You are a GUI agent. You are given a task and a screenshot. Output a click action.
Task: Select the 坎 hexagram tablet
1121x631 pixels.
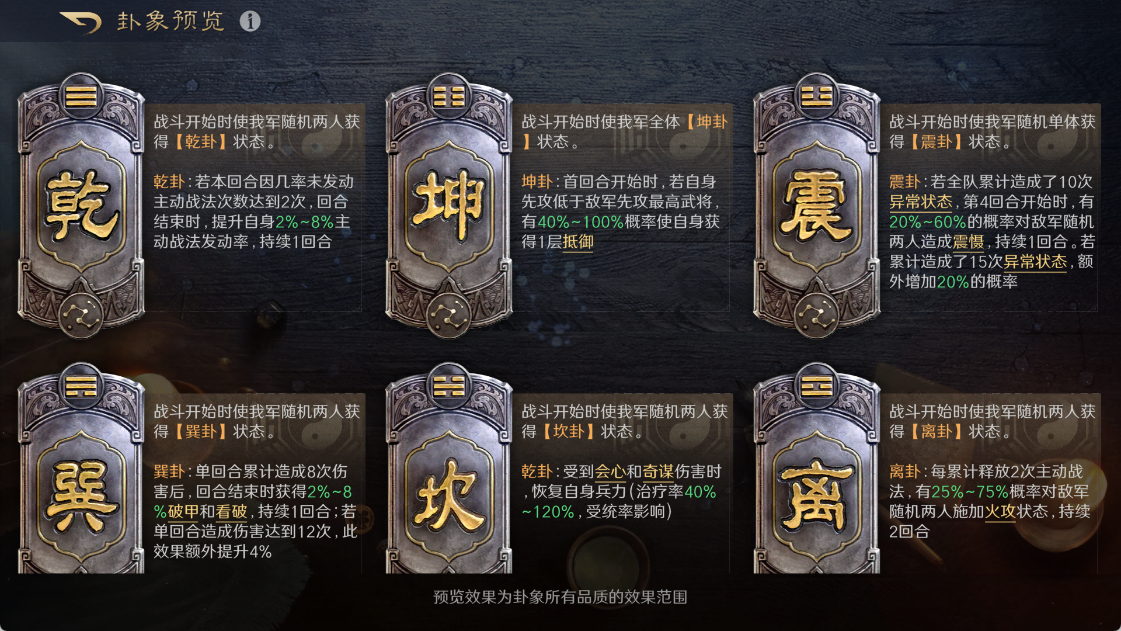(448, 469)
